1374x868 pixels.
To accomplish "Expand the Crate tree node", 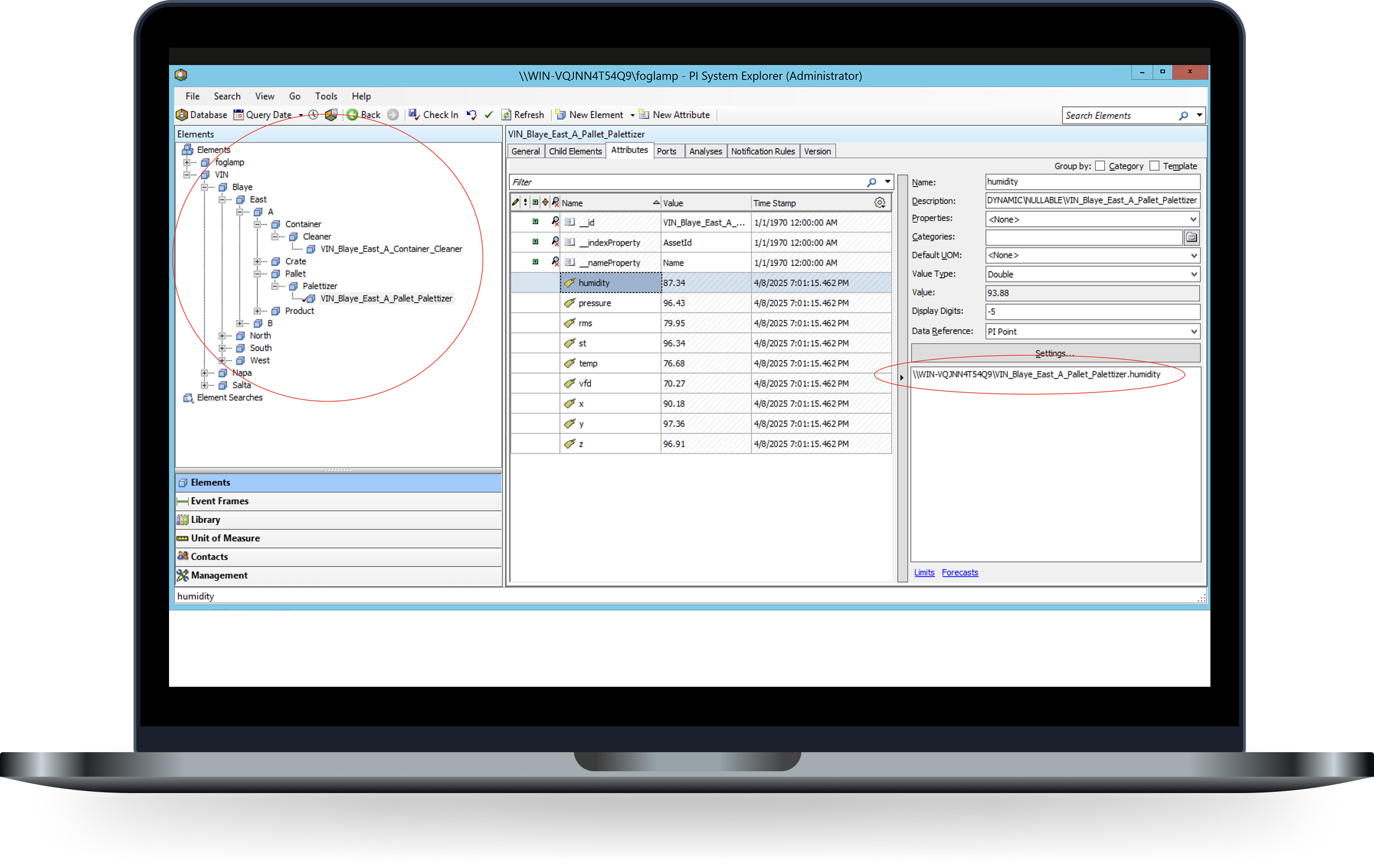I will pyautogui.click(x=257, y=261).
